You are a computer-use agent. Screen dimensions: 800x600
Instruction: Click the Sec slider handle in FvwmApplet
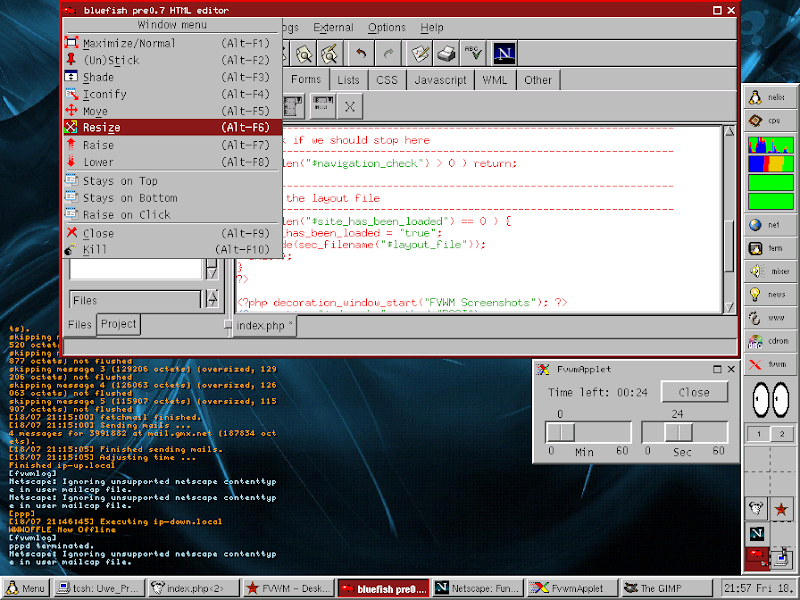678,432
